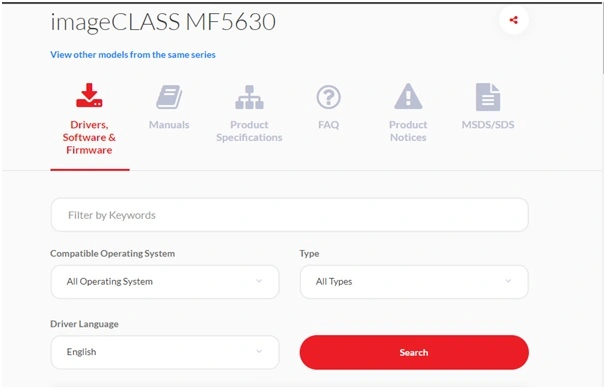The image size is (606, 389).
Task: Click the FAQ question mark icon
Action: pos(329,97)
